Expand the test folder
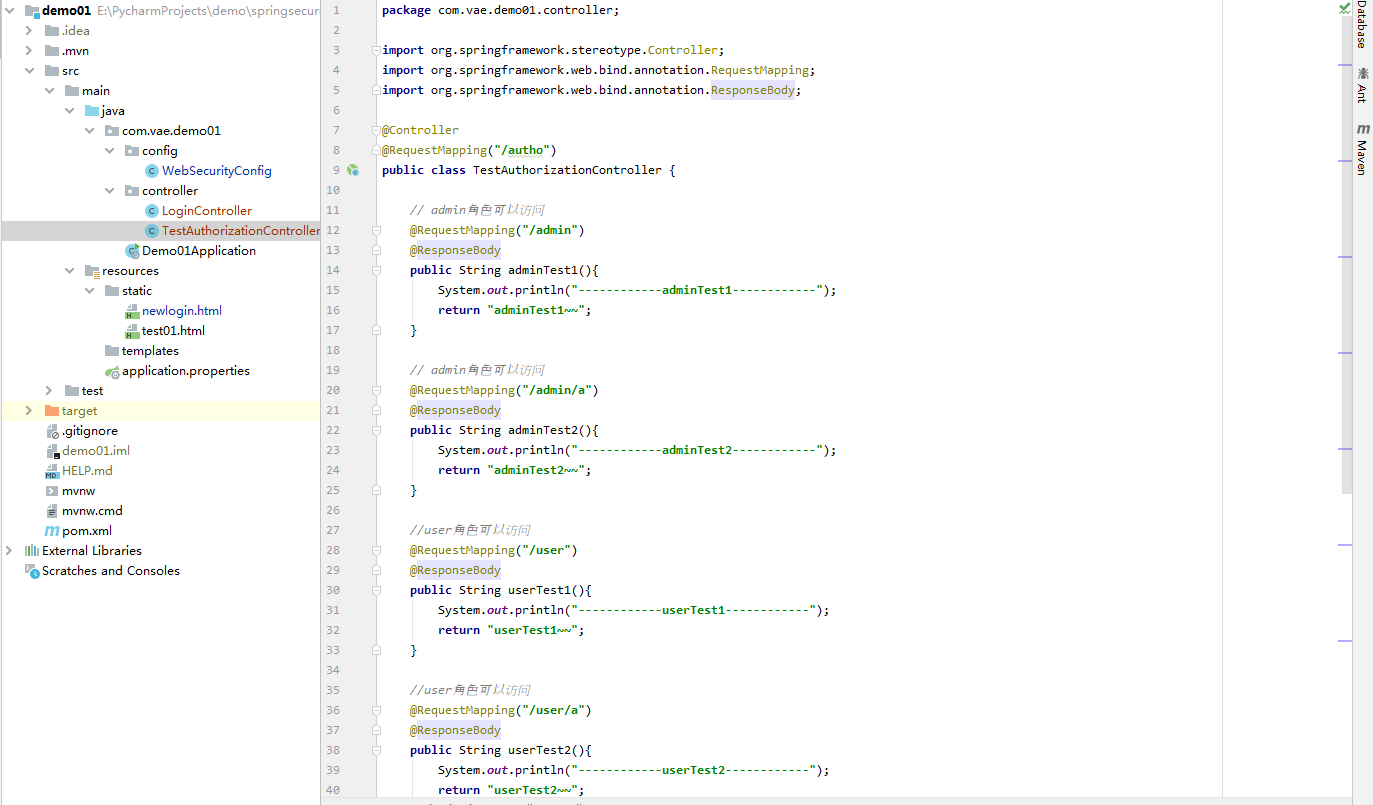The image size is (1373, 805). [50, 390]
